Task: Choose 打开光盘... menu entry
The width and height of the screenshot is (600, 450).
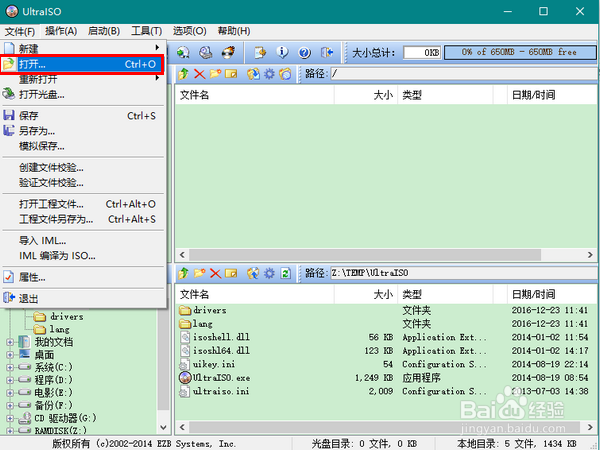Action: 83,95
